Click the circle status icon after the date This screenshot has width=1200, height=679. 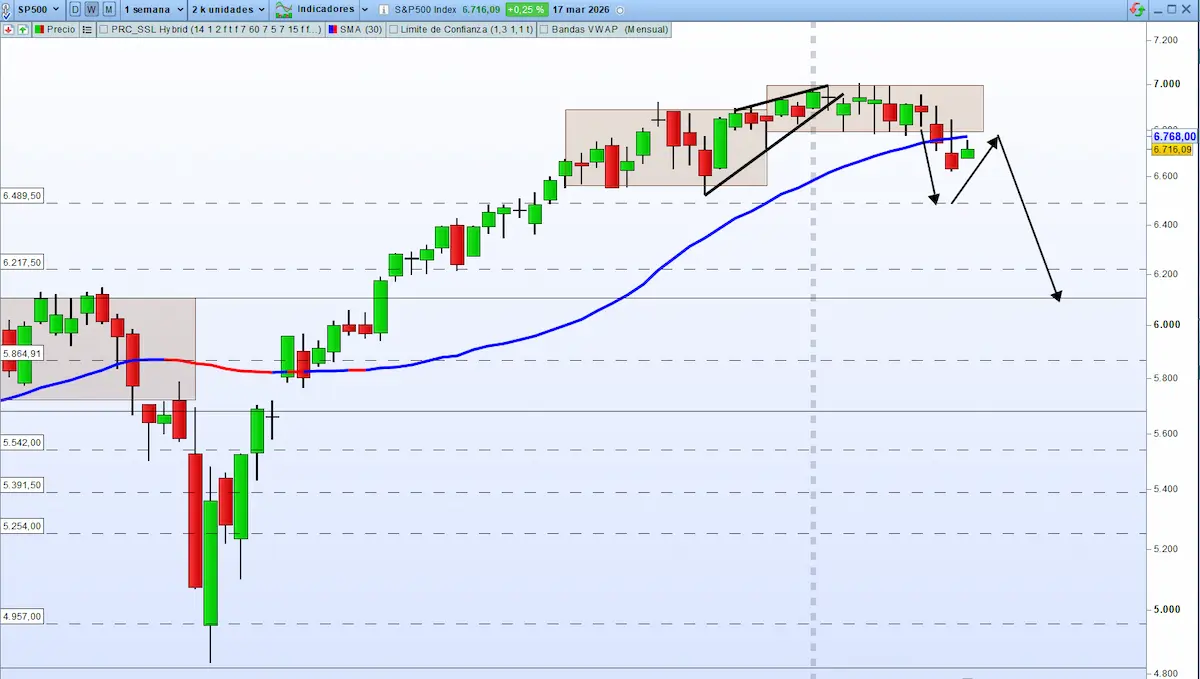(620, 9)
